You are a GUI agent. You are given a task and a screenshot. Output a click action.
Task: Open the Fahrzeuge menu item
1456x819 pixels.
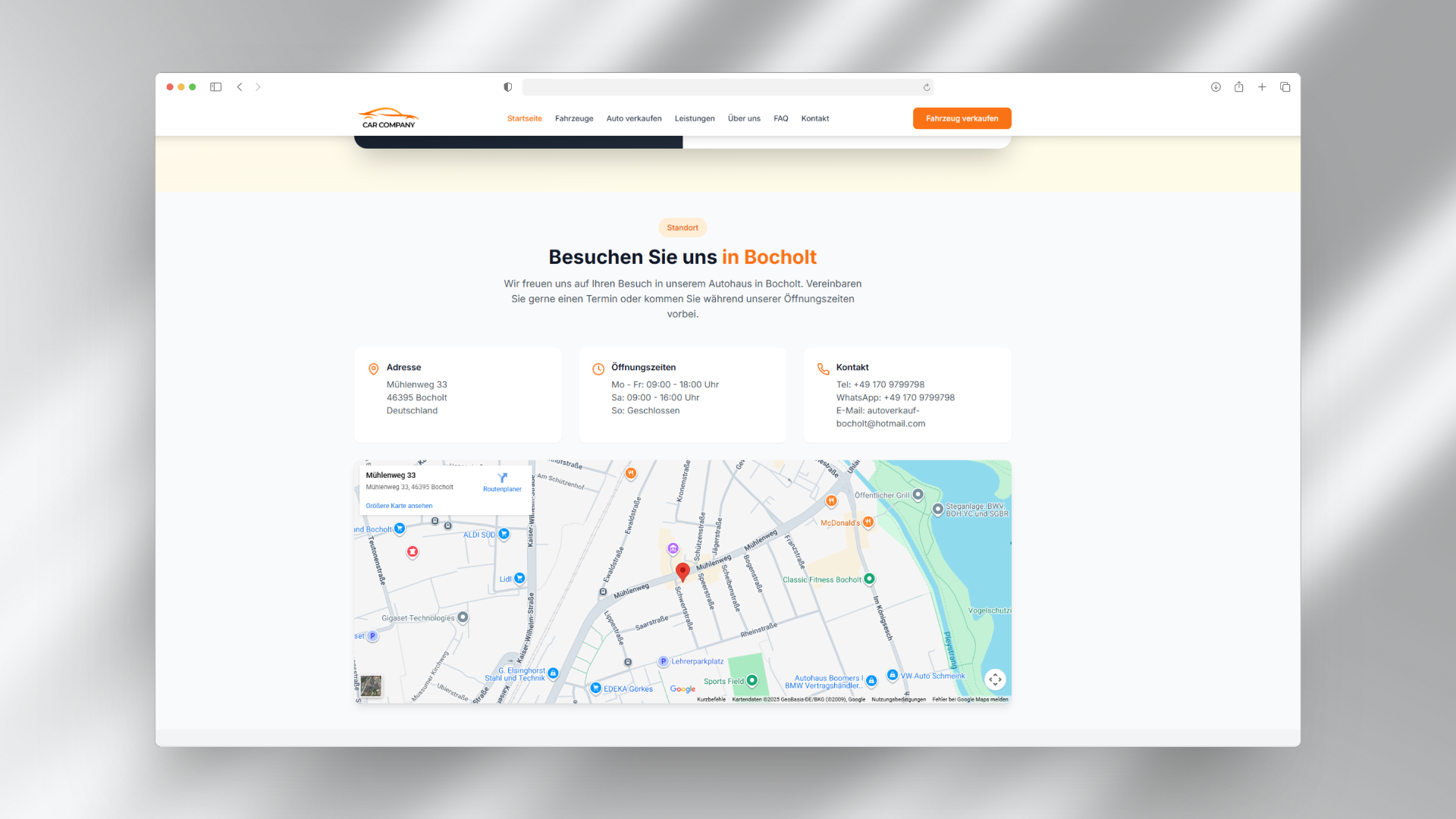(574, 118)
